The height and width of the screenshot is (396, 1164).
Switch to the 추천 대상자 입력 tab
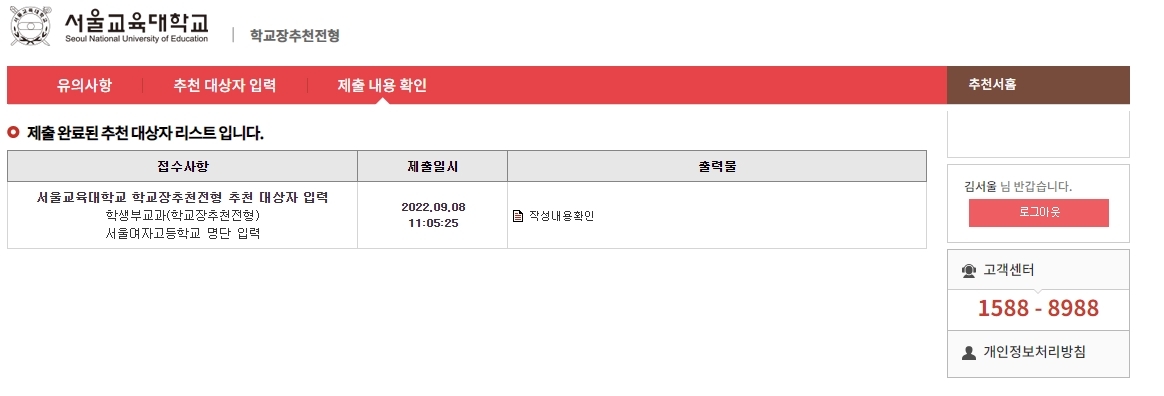coord(225,85)
